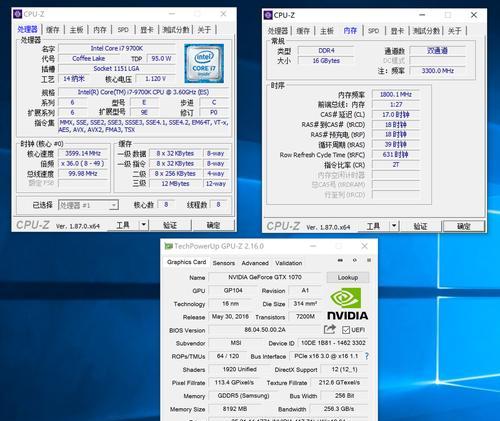The image size is (500, 421).
Task: Click 工具 button in left CPU-Z
Action: pos(123,225)
